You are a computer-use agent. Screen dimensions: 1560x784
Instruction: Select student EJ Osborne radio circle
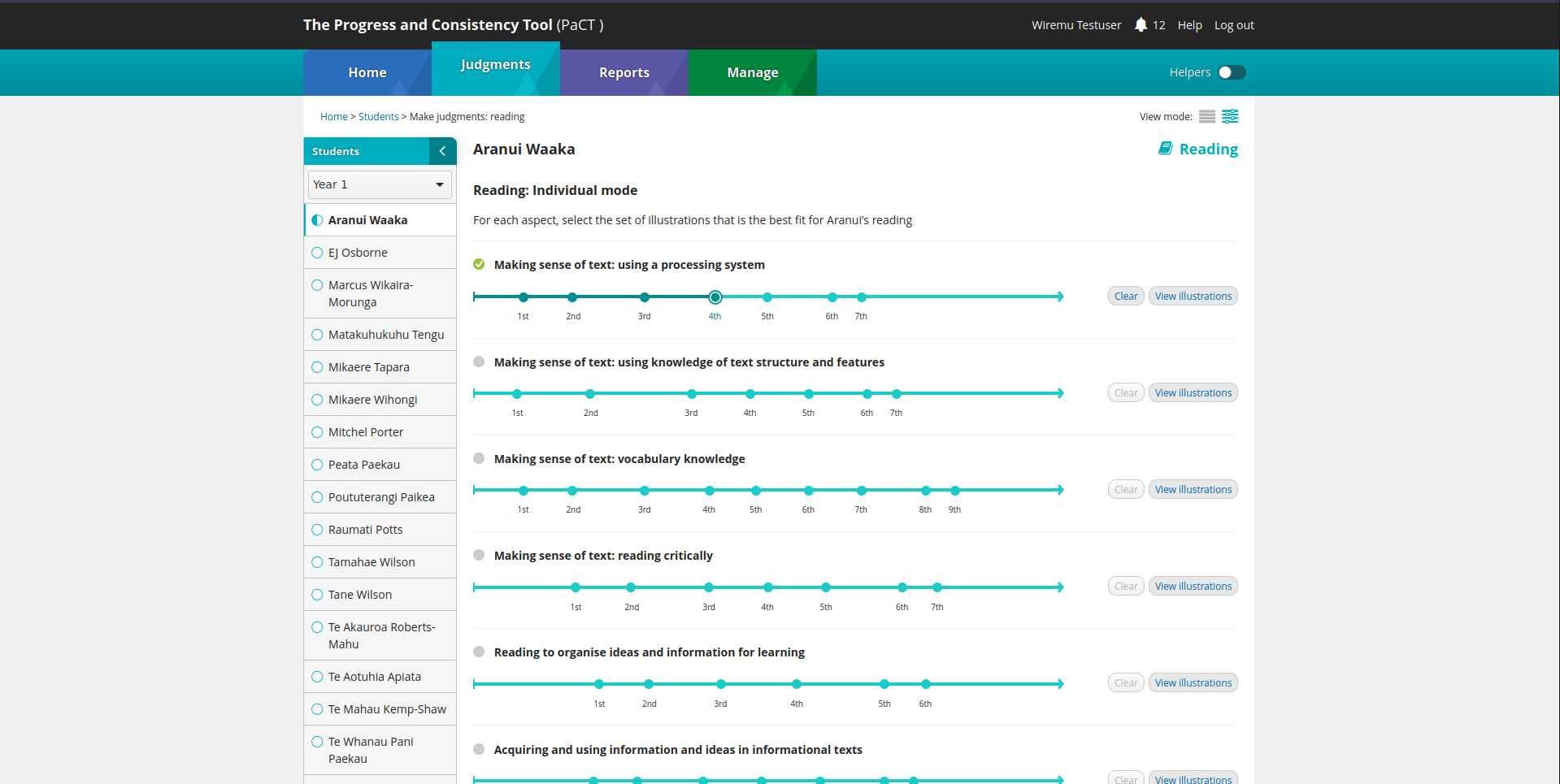(x=317, y=253)
